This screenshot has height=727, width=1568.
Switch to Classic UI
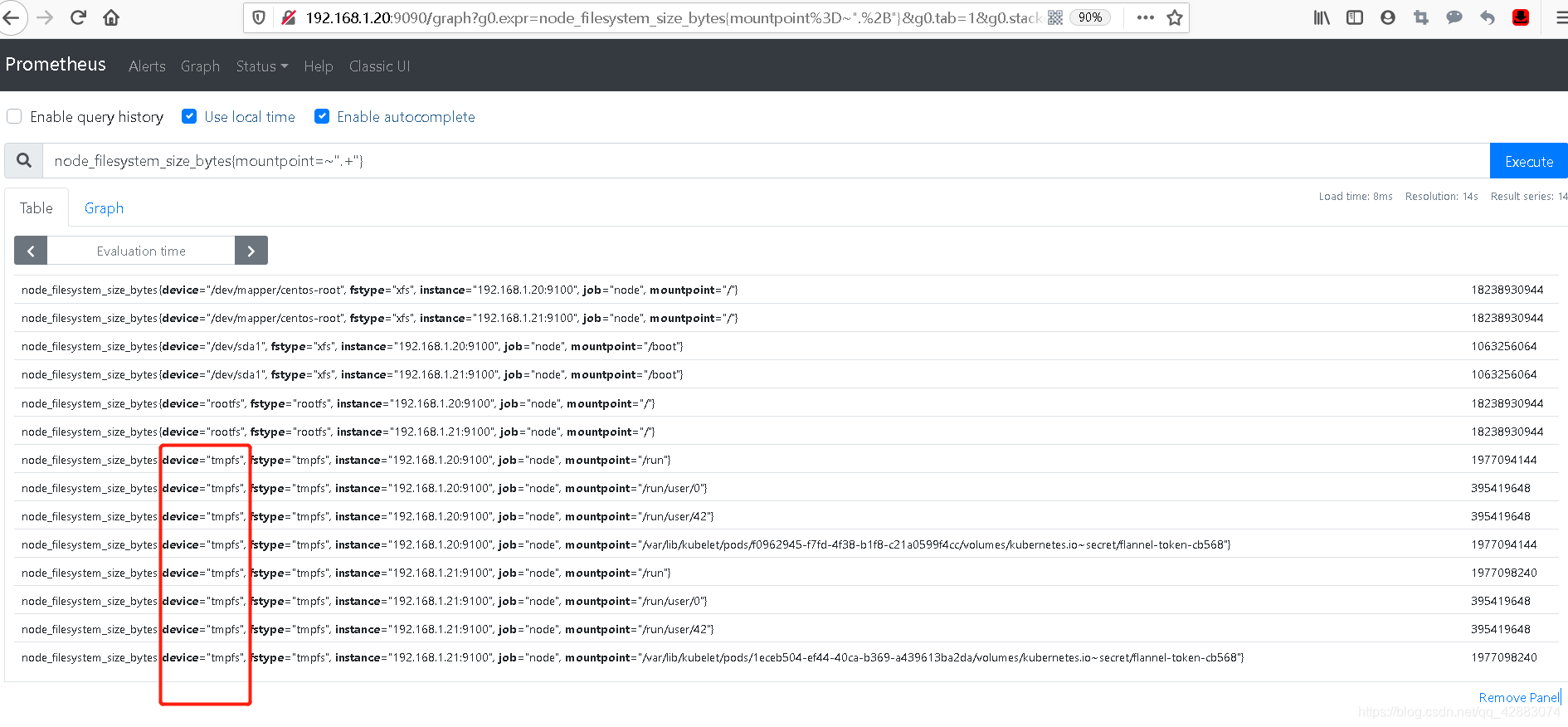380,66
